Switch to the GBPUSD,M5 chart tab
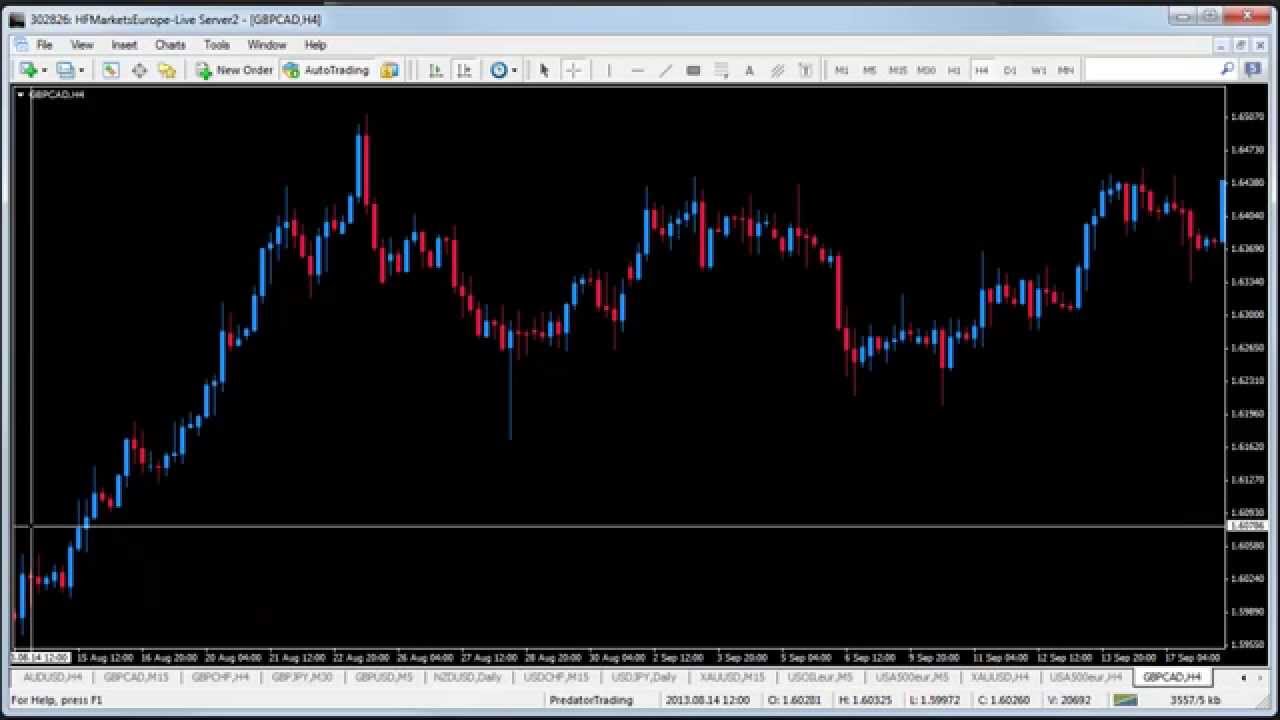 [384, 677]
